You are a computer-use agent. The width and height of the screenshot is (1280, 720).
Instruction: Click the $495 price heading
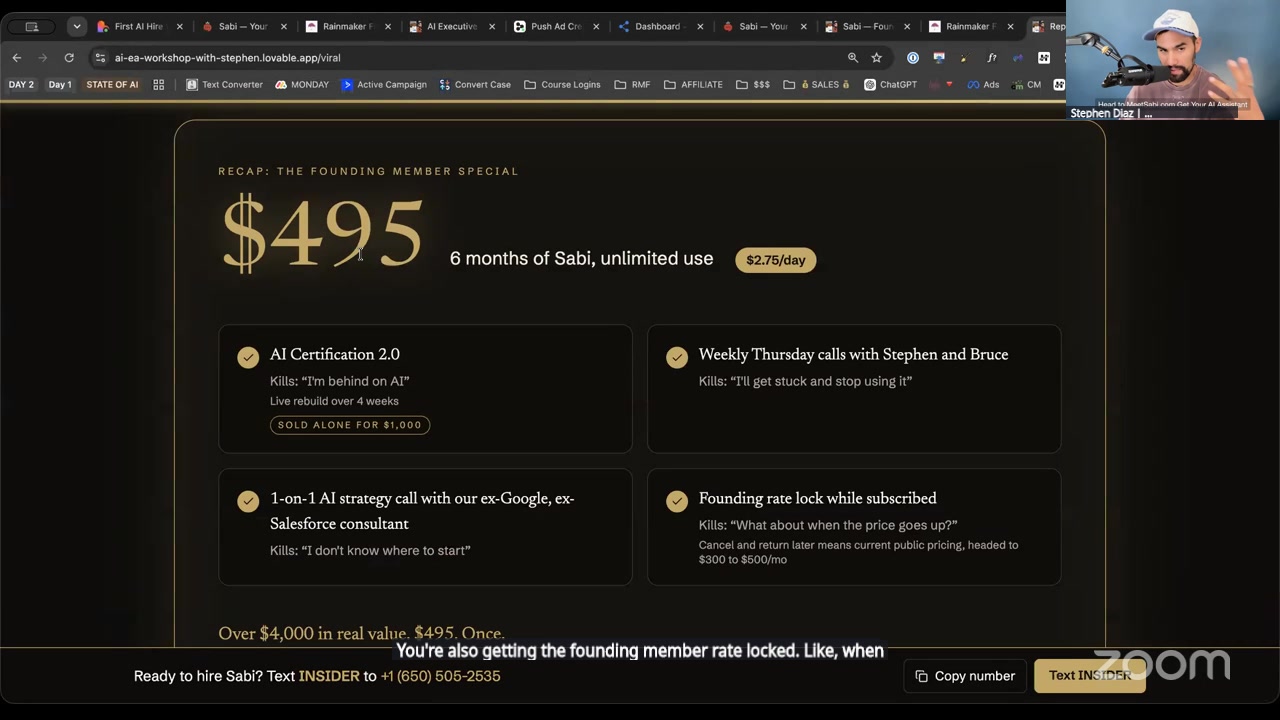322,235
